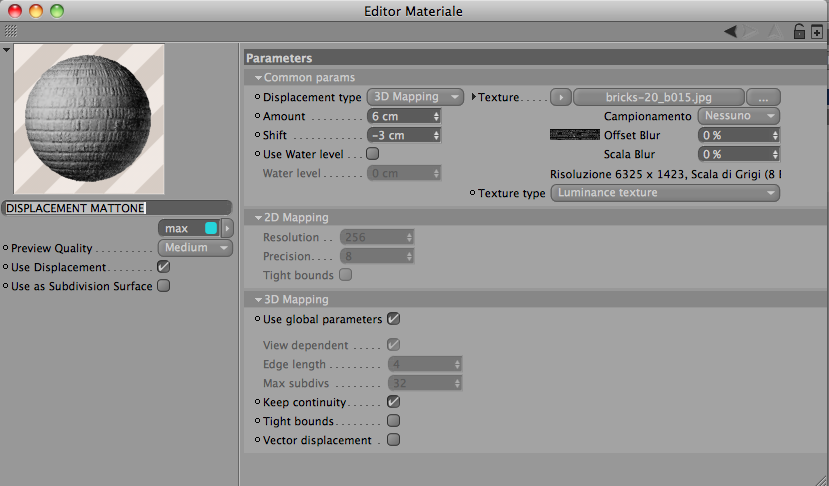829x486 pixels.
Task: Enable Use as Subdivision Surface
Action: [x=164, y=286]
